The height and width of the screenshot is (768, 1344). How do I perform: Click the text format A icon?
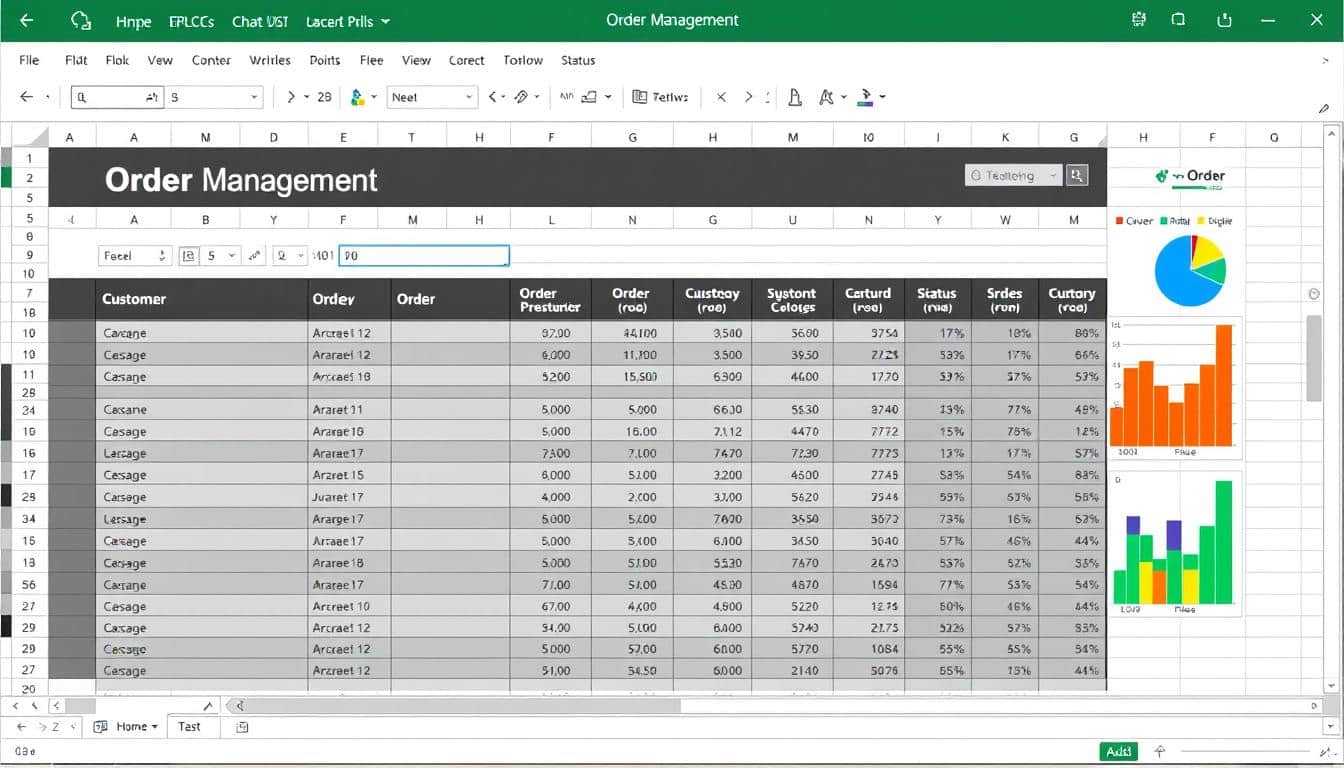pos(826,97)
